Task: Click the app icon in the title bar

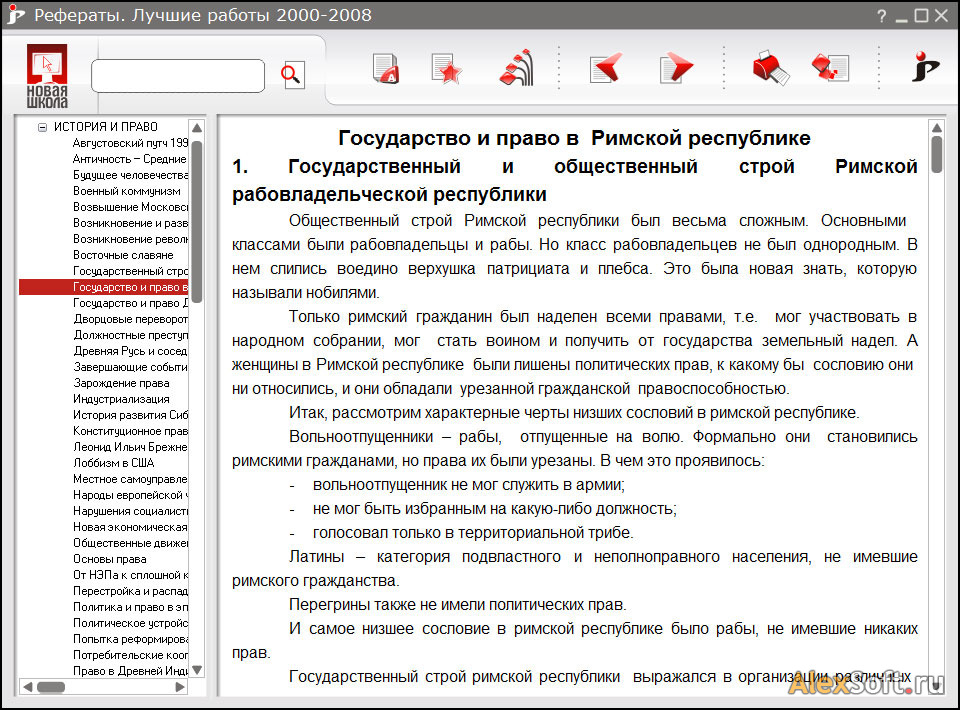Action: (15, 15)
